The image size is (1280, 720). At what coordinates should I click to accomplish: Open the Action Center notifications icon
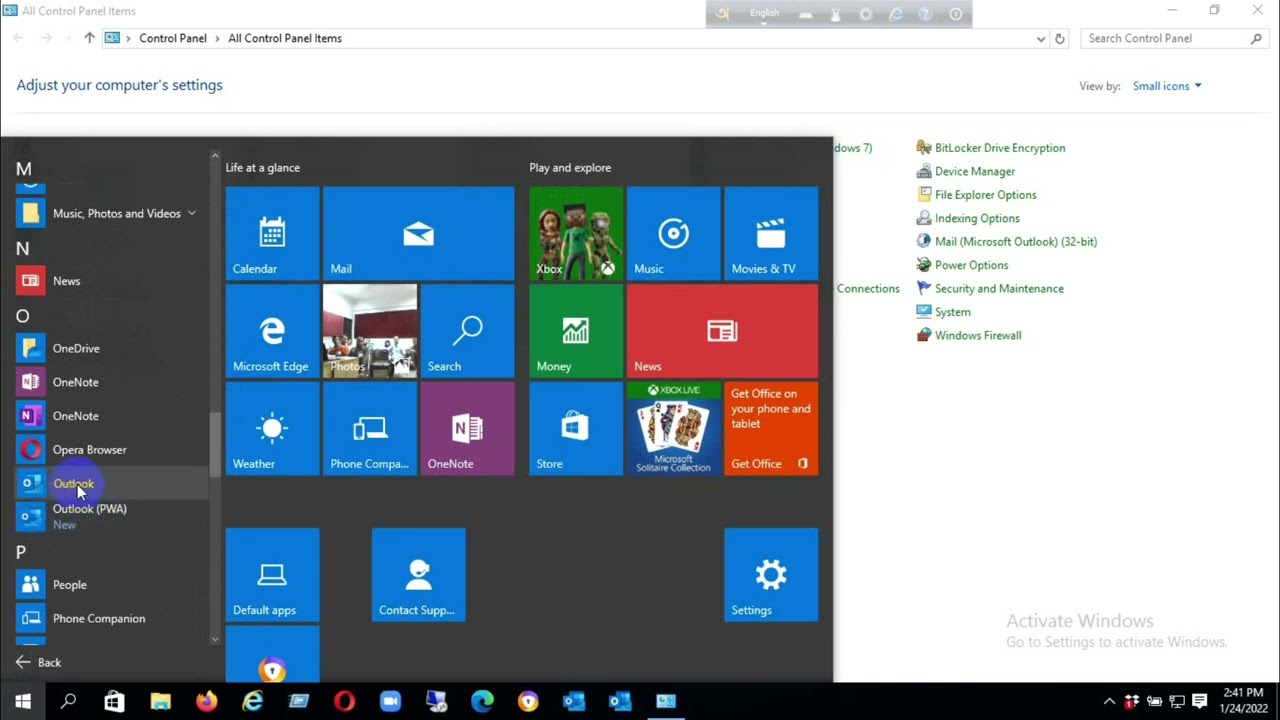(1200, 701)
